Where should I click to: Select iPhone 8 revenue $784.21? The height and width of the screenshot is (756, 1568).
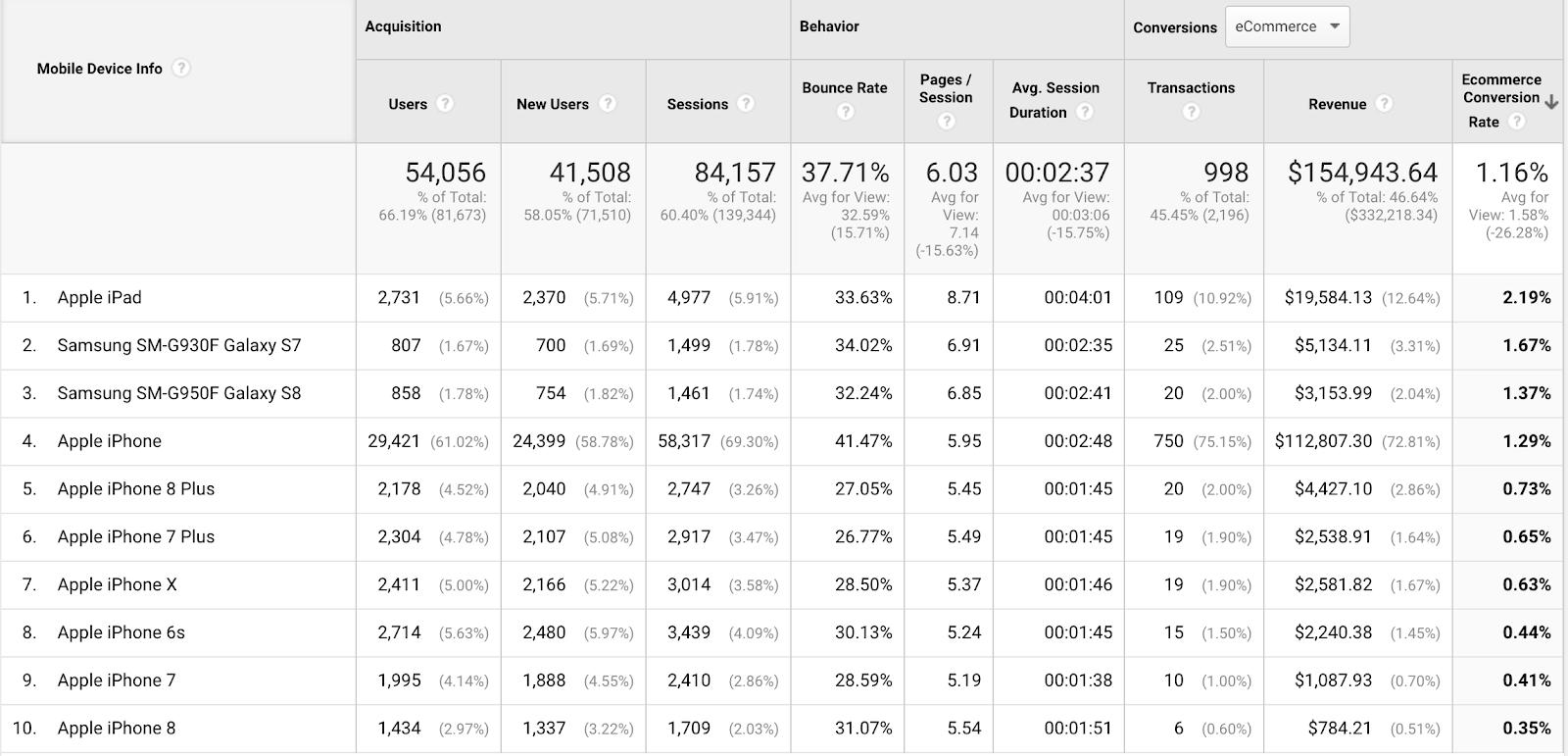[1341, 728]
